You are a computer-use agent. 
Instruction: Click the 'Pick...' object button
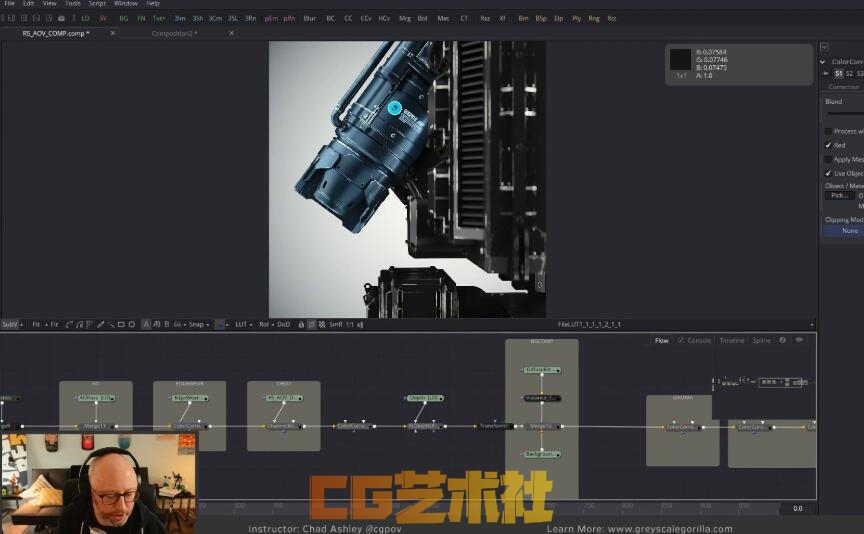pyautogui.click(x=839, y=196)
